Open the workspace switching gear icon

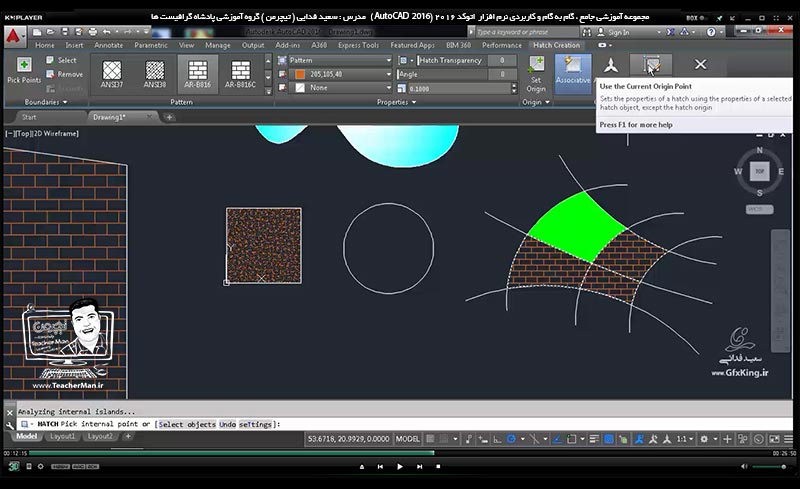pos(704,439)
